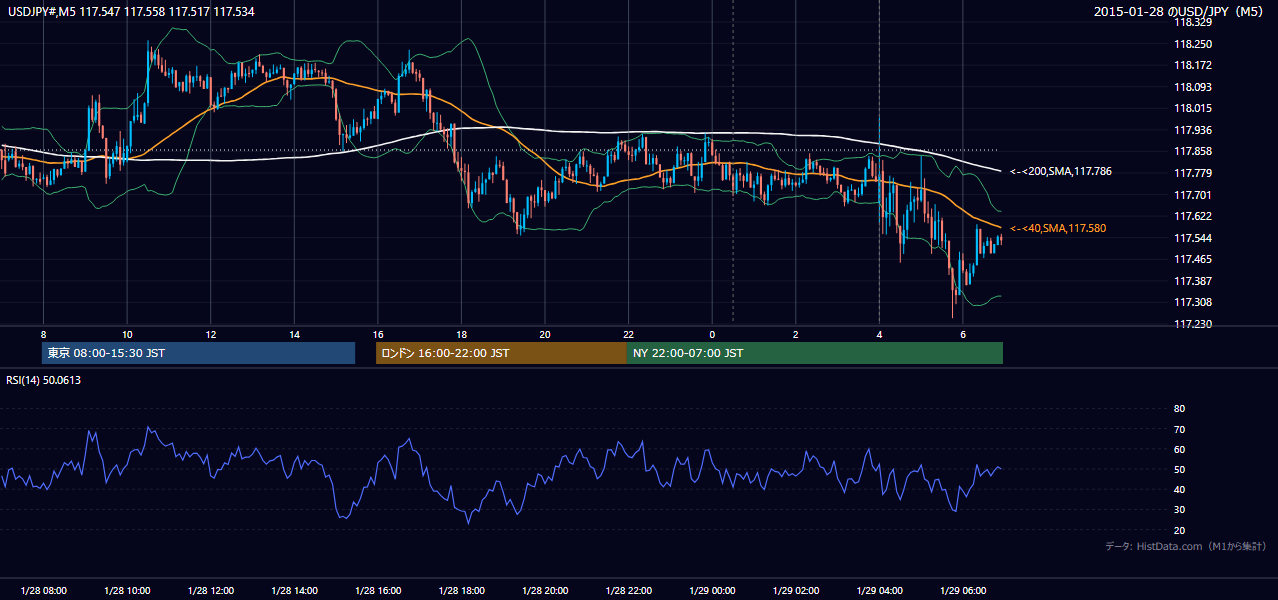Screen dimensions: 1278x600
Task: Click the RSI(14) 50.0613 indicator label
Action: point(45,380)
